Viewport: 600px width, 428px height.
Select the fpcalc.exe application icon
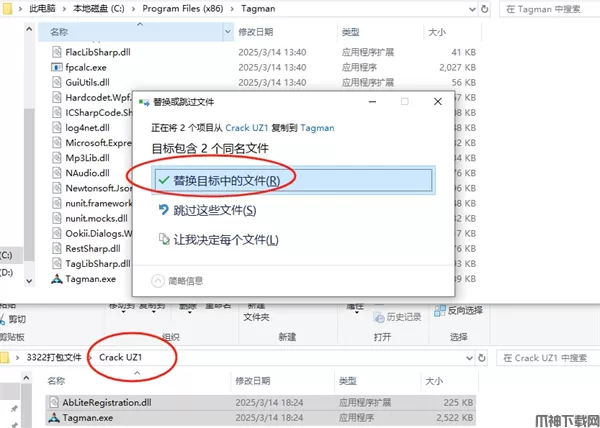tap(57, 67)
